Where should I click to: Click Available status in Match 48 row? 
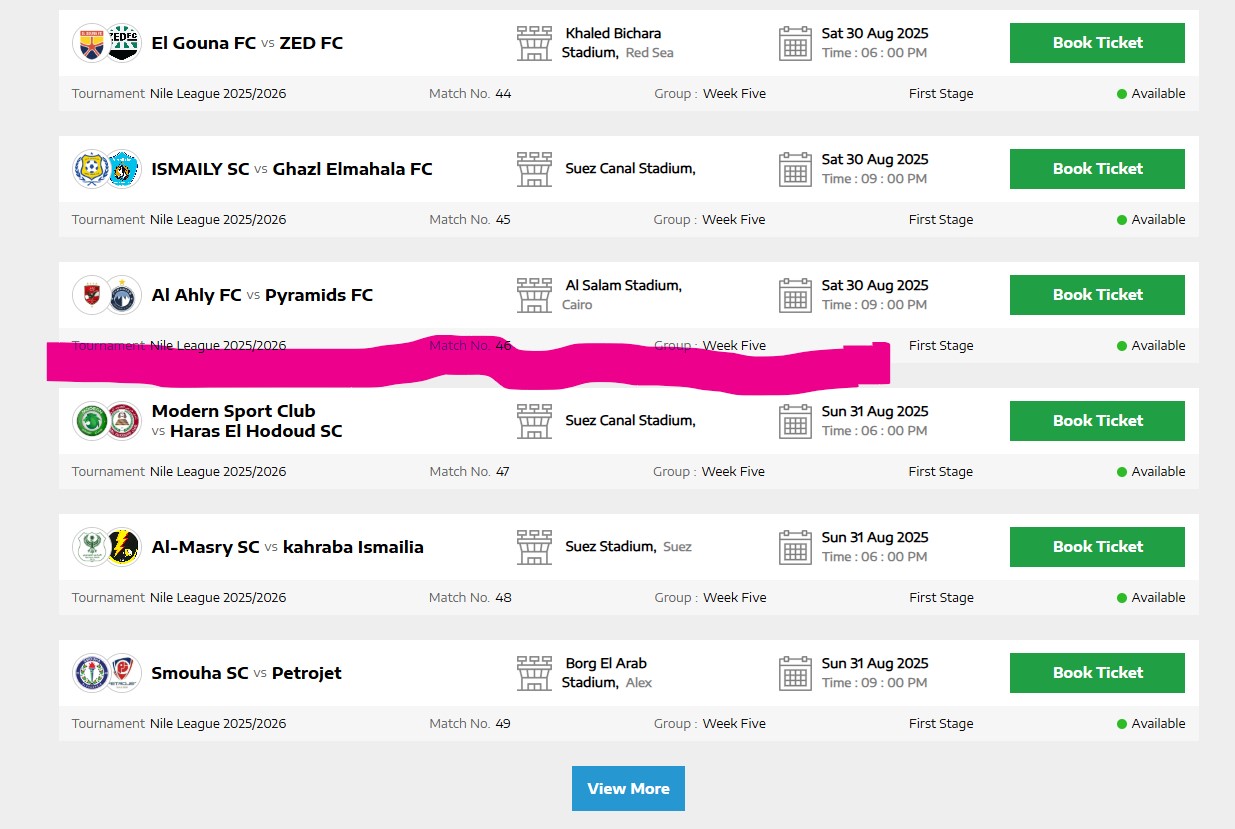click(x=1151, y=598)
